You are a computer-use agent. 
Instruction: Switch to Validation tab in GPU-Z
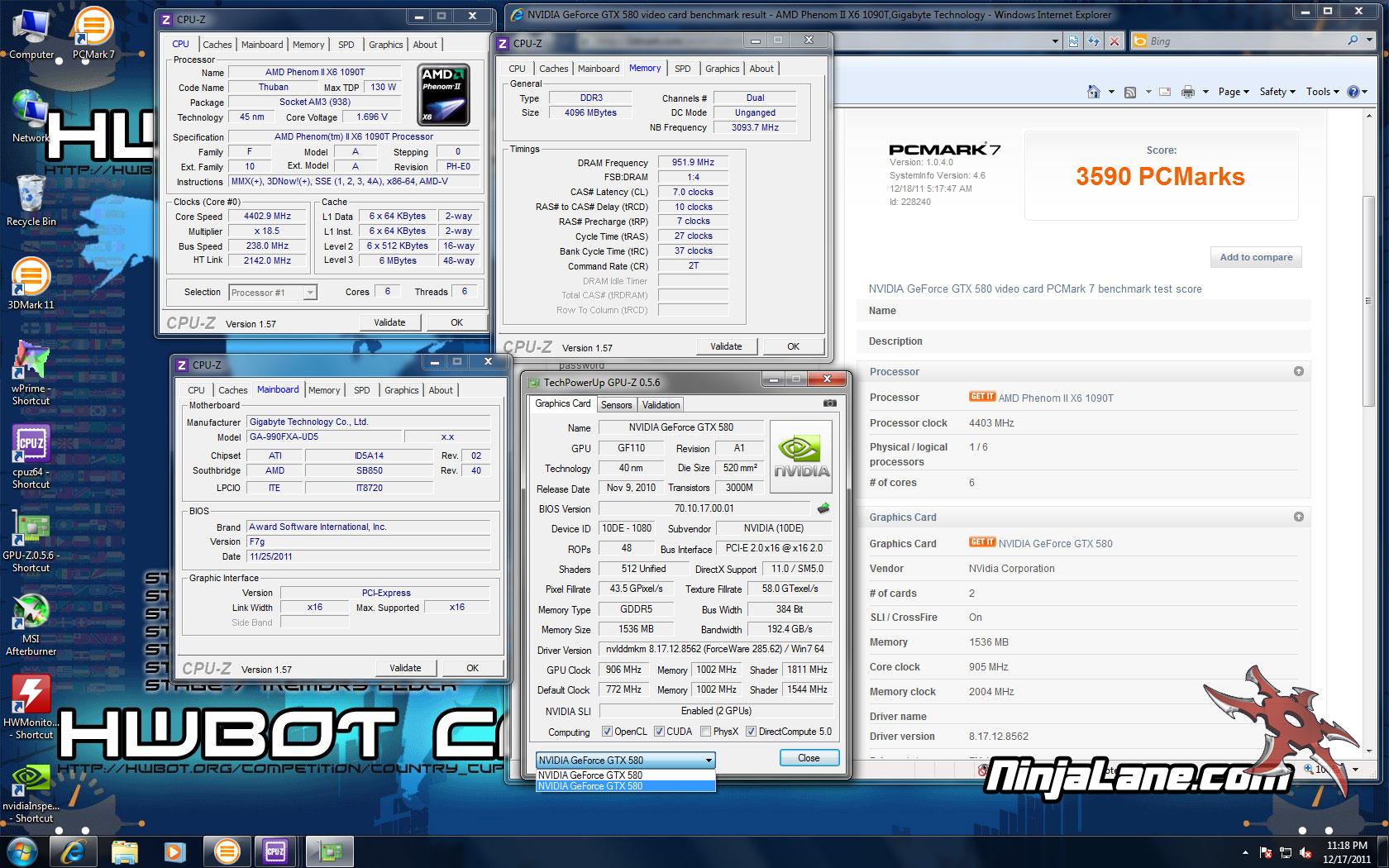click(x=661, y=405)
